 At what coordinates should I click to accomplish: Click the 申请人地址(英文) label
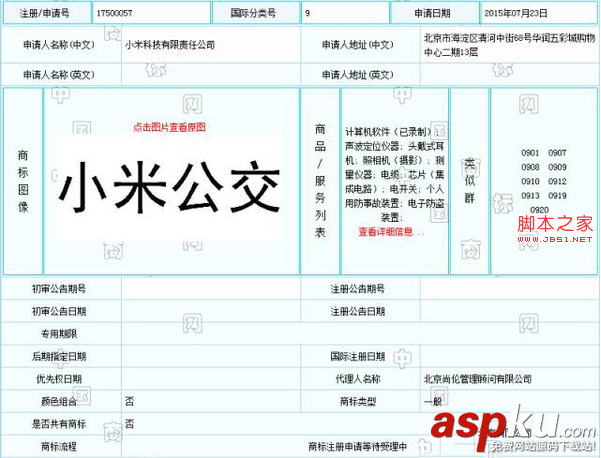(358, 74)
